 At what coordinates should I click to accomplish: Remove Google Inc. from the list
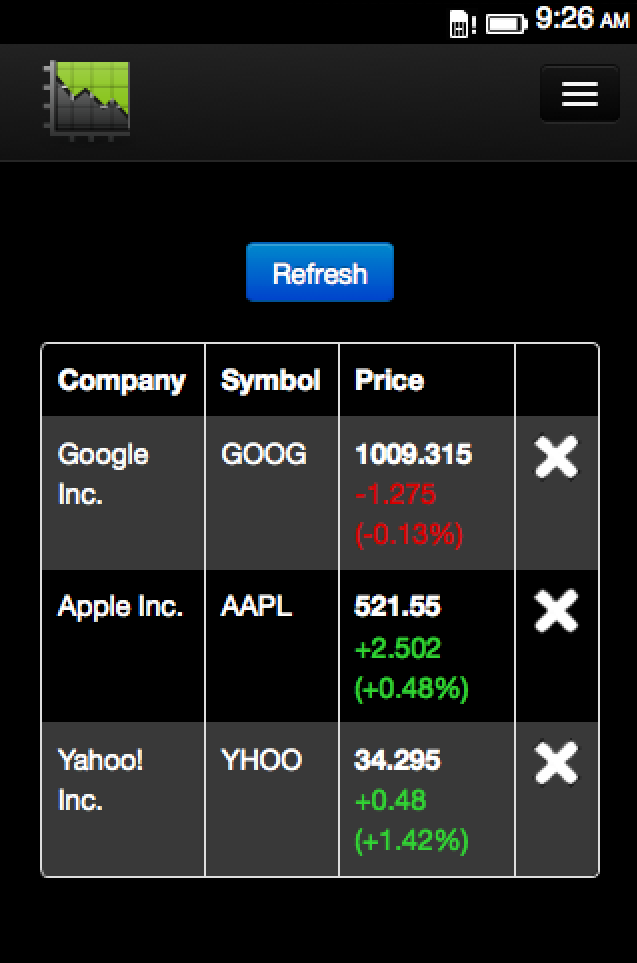pyautogui.click(x=556, y=458)
